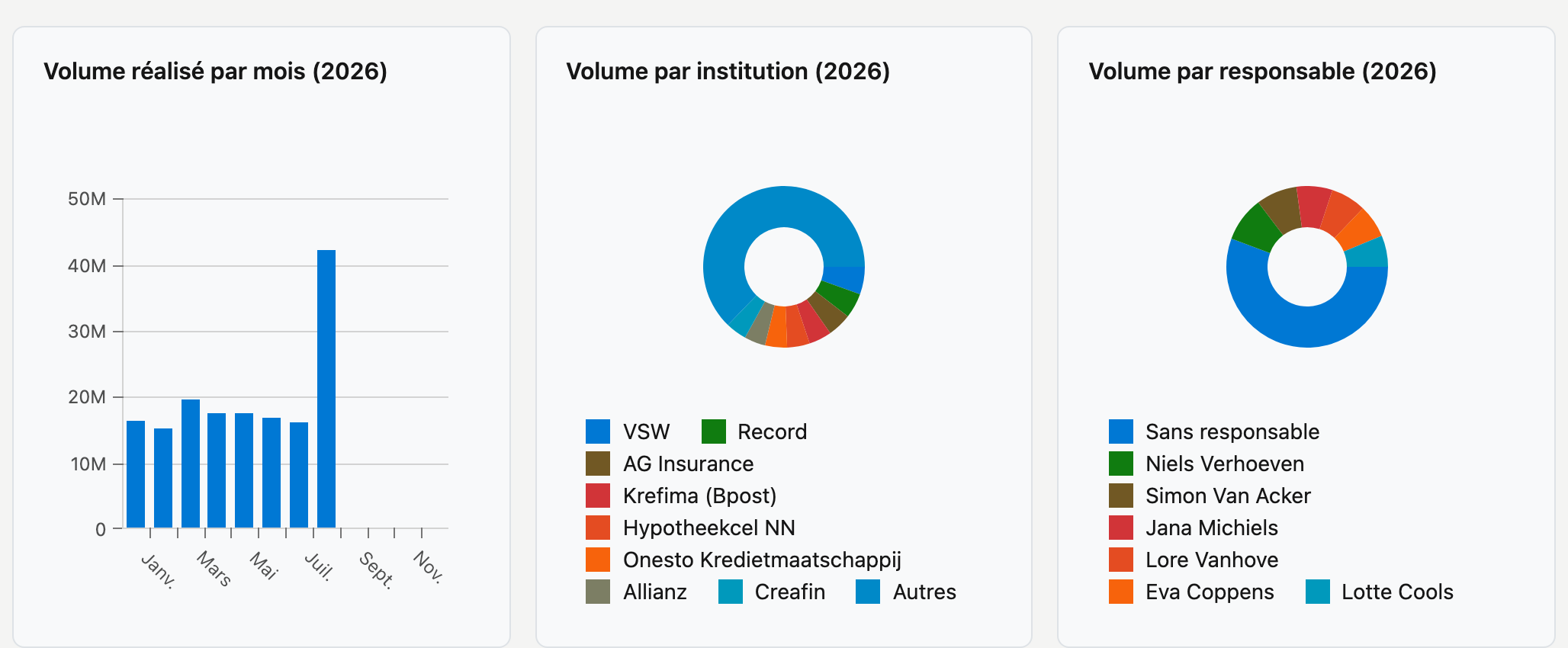Click the 20M axis value
Viewport: 1568px width, 648px height.
87,397
